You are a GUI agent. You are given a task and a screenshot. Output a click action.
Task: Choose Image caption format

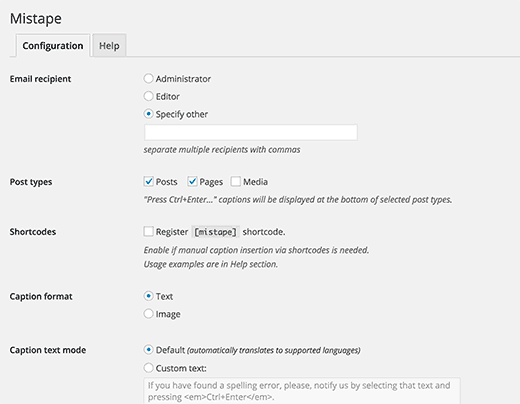[148, 314]
